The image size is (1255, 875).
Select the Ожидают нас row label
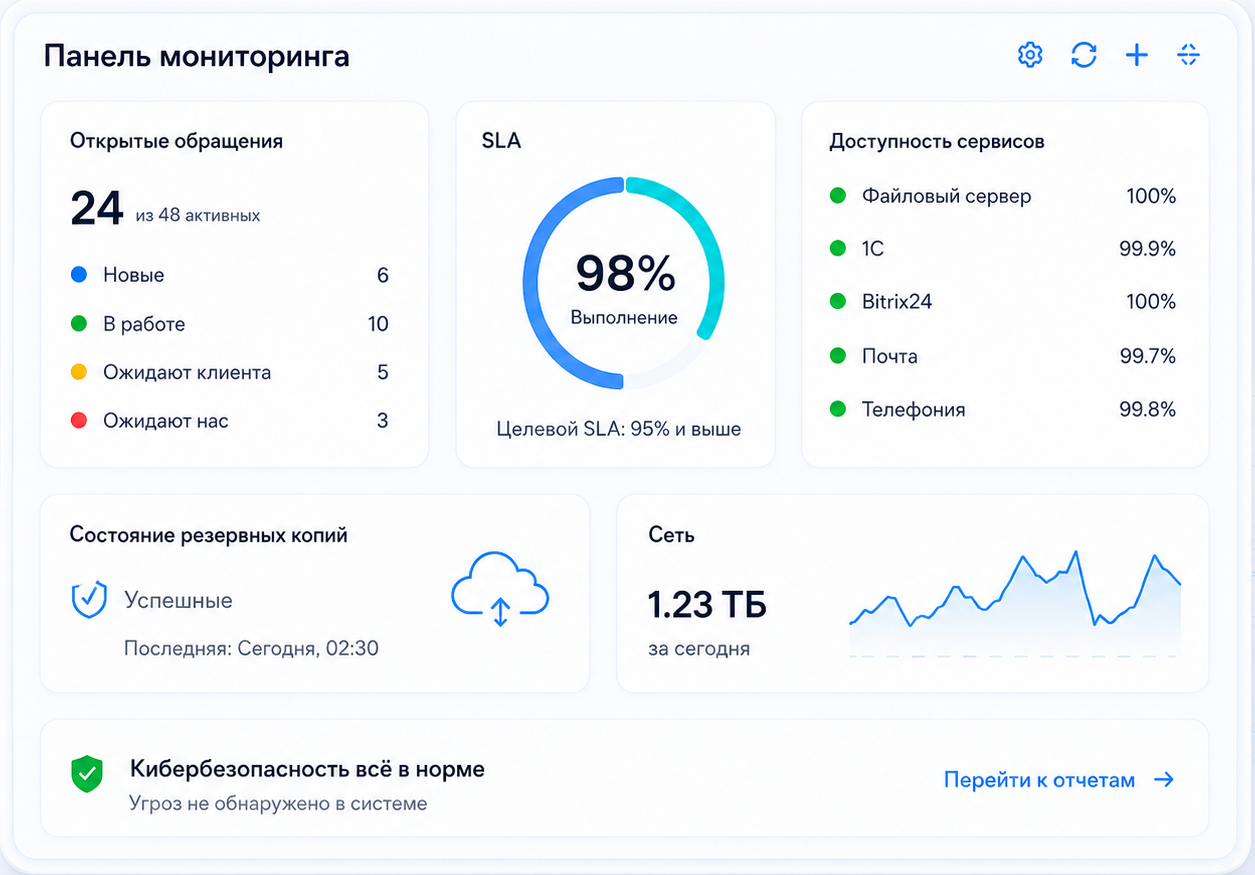pyautogui.click(x=166, y=421)
